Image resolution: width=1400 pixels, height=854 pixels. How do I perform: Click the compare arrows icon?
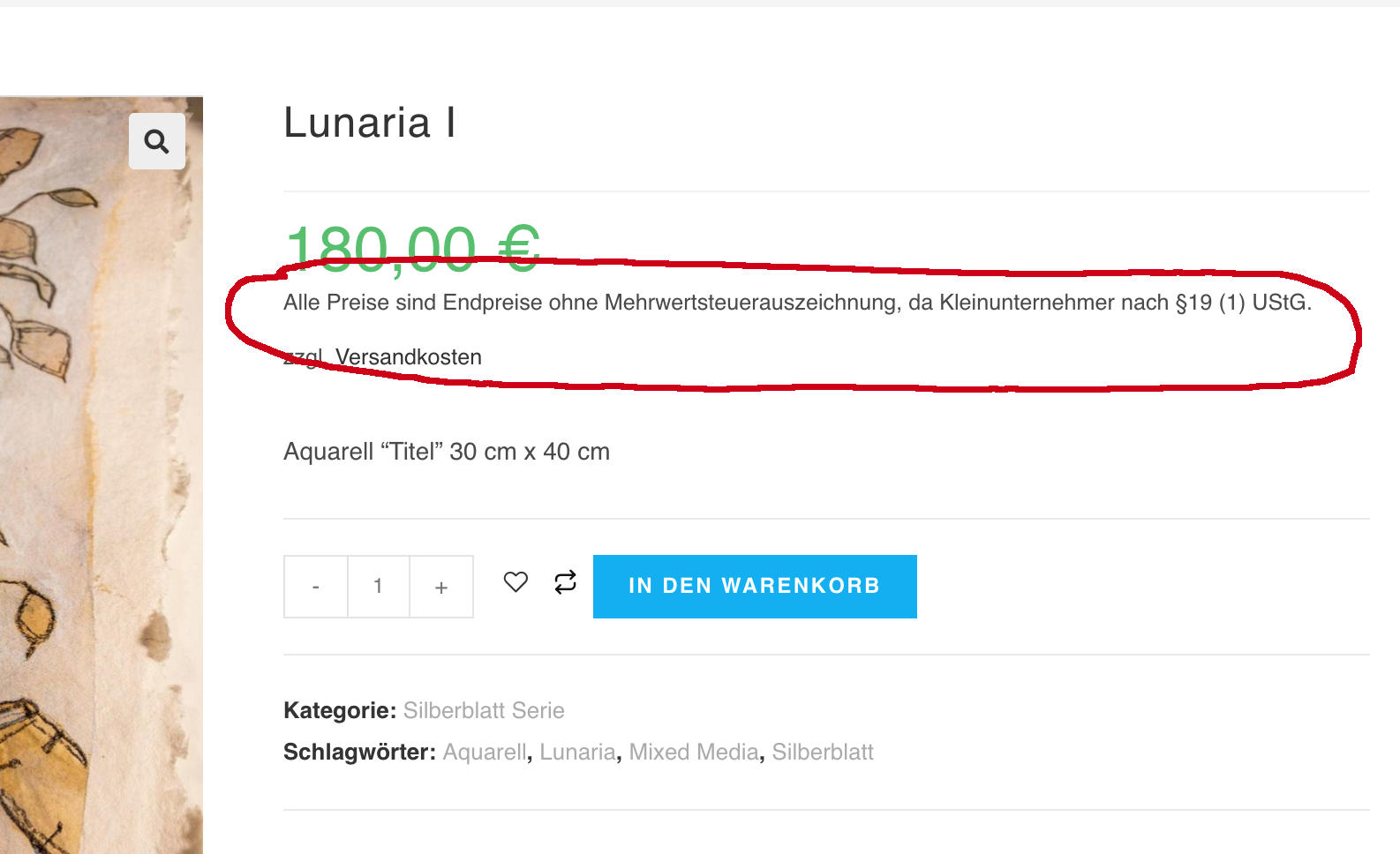pos(565,582)
